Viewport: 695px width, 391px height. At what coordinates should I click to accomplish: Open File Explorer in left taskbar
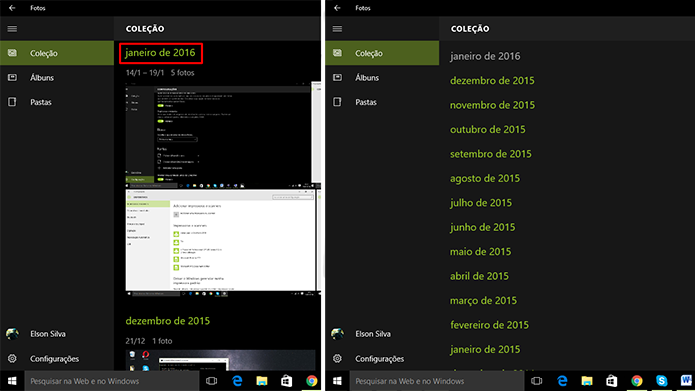262,381
